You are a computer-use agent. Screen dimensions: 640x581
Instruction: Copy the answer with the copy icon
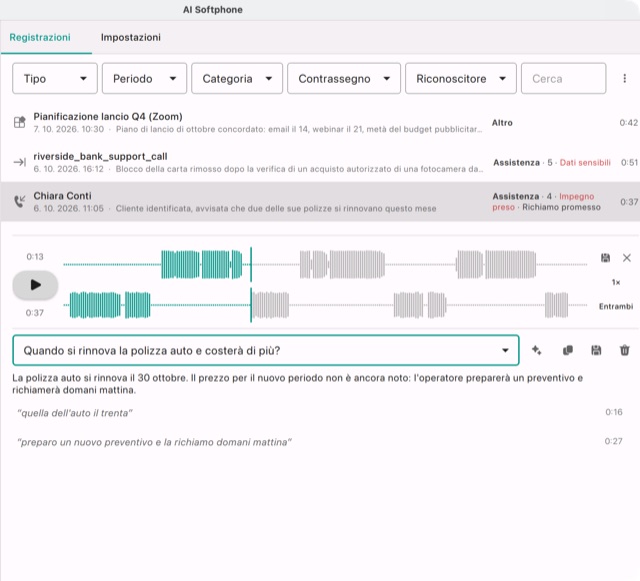[x=567, y=350]
